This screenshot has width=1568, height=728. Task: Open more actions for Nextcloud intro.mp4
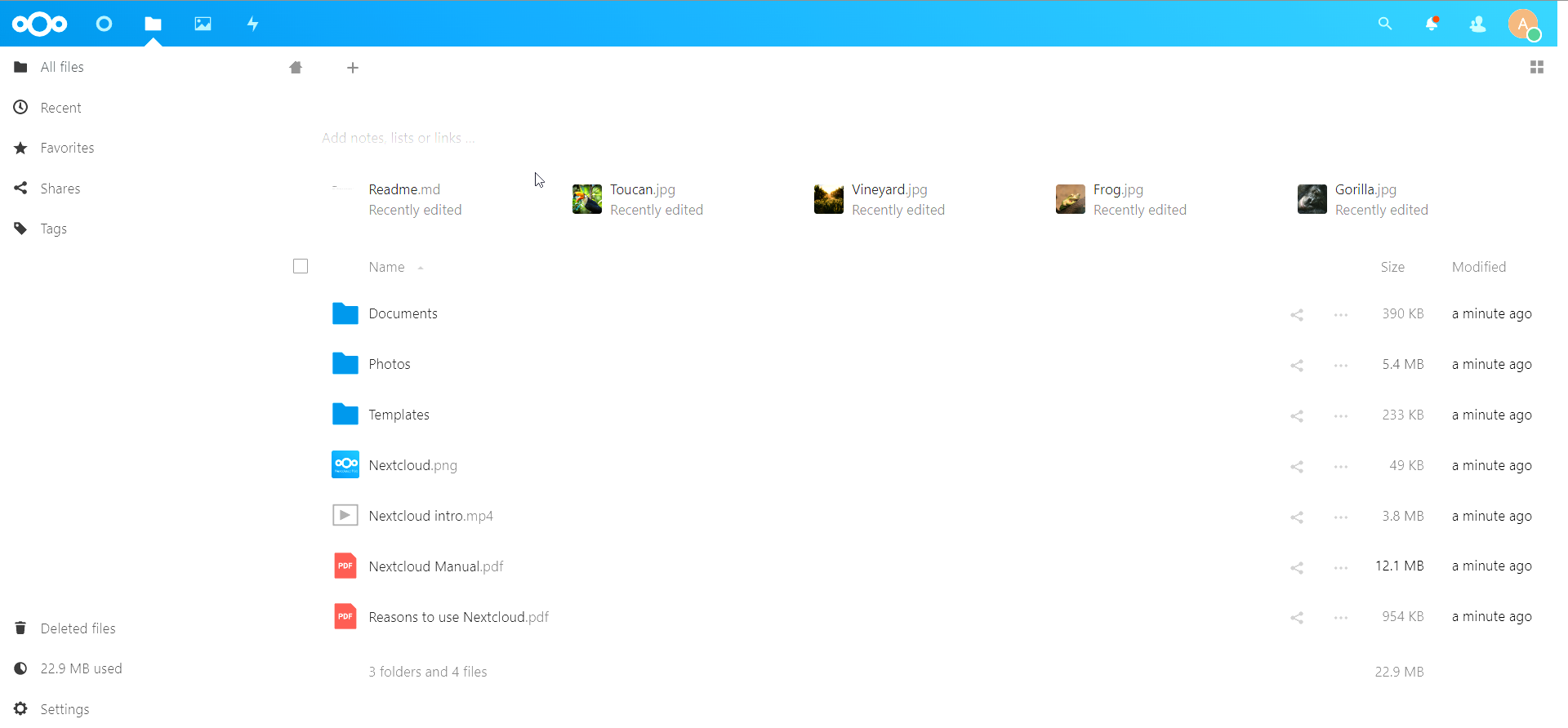(x=1341, y=517)
